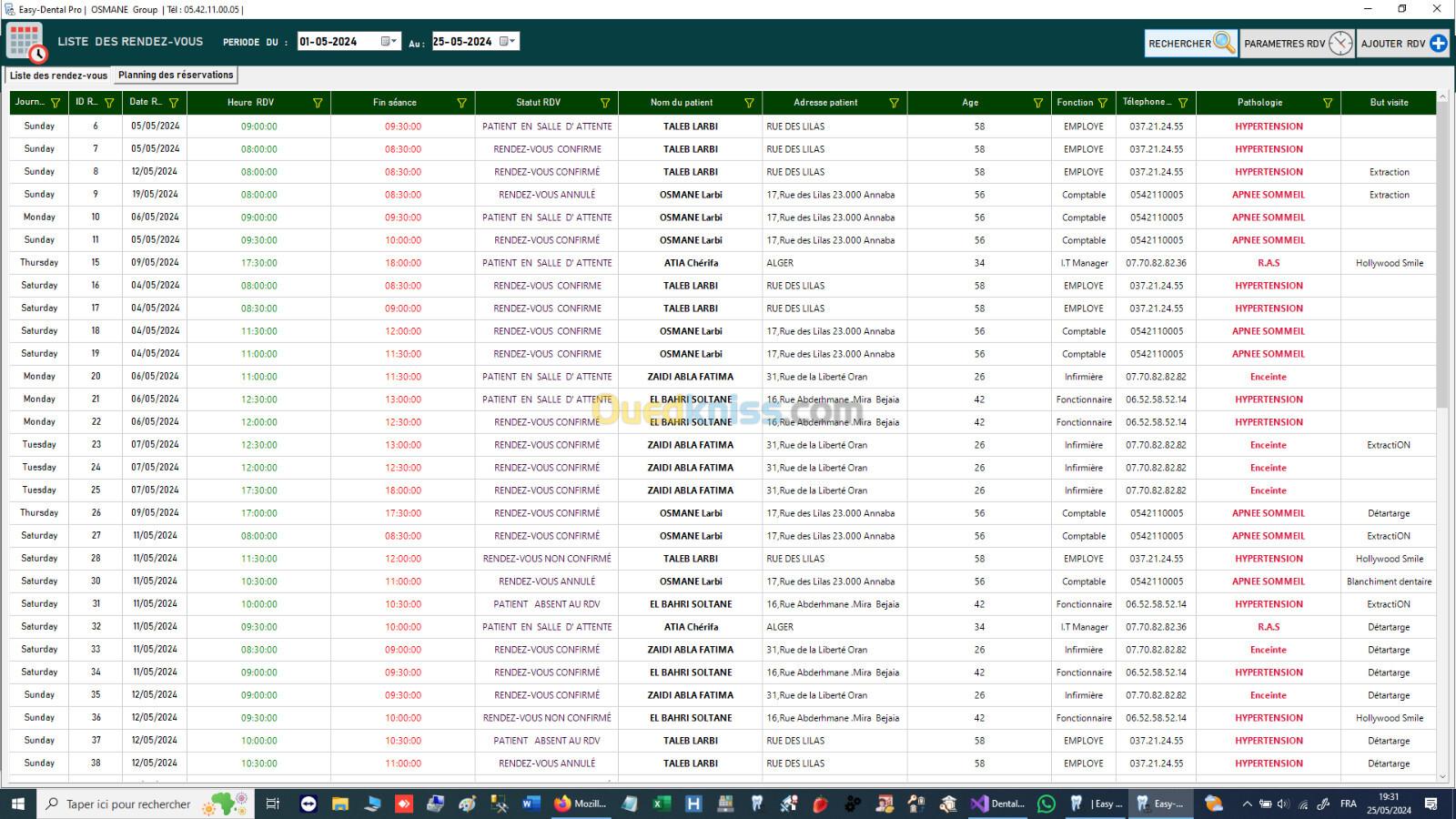Open the Adresse patient filter funnel
The width and height of the screenshot is (1456, 819).
click(894, 103)
